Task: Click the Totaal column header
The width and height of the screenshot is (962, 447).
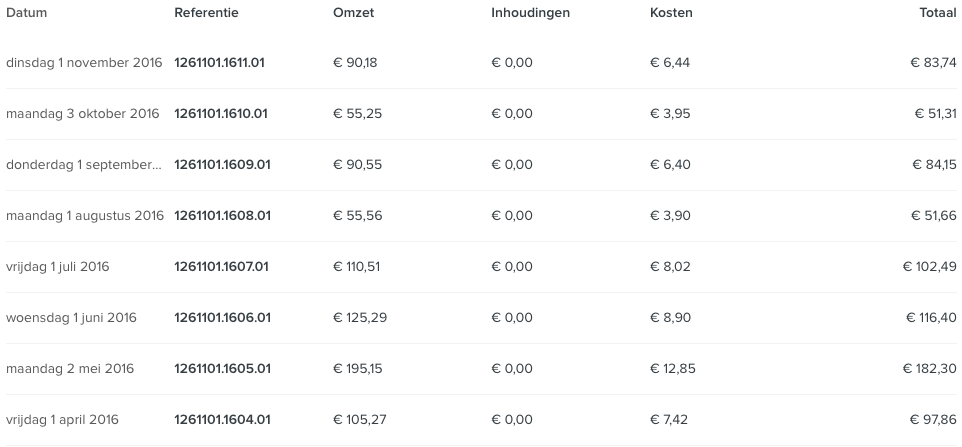Action: tap(937, 12)
